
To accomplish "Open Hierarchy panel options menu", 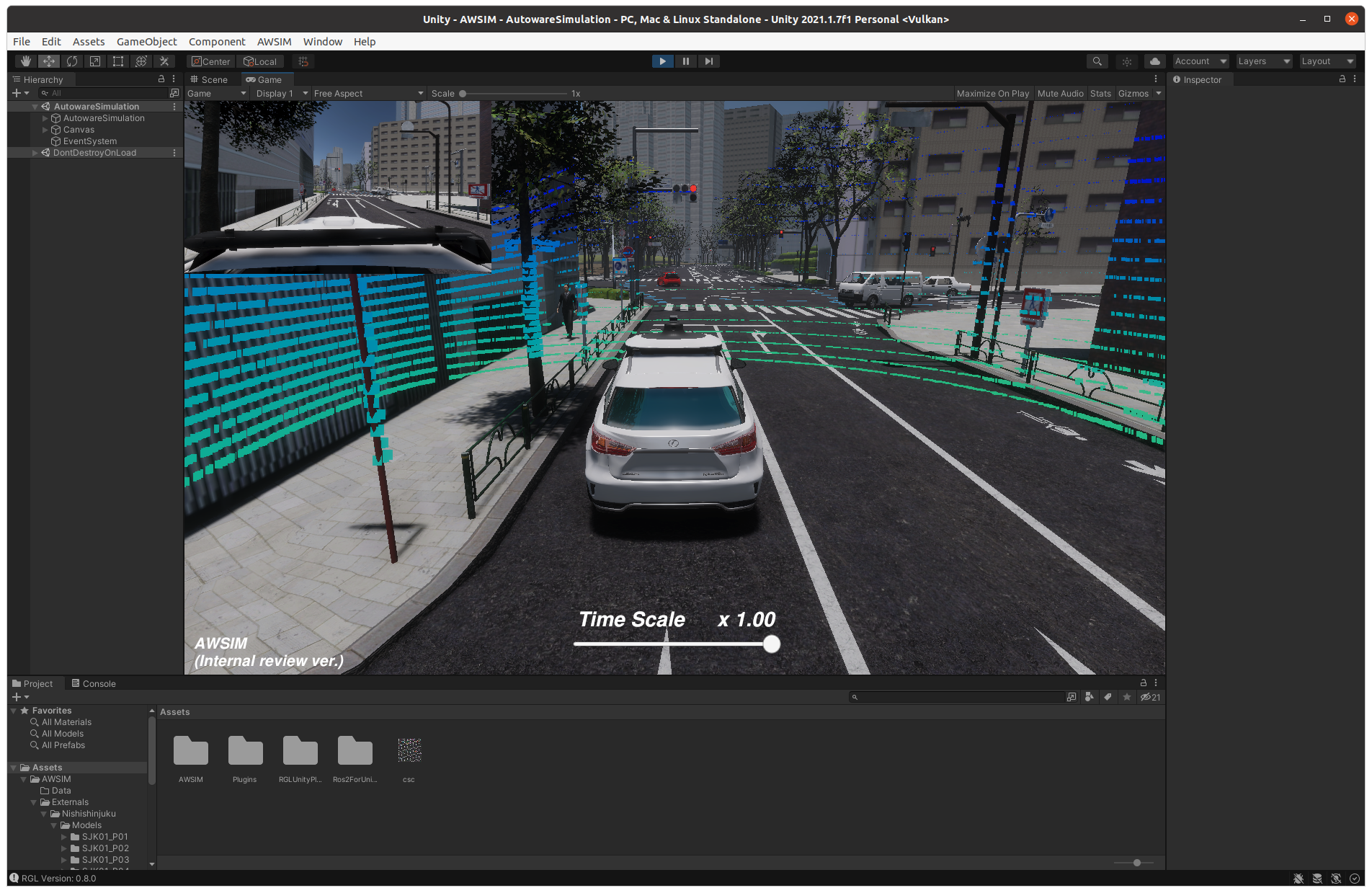I will 174,79.
